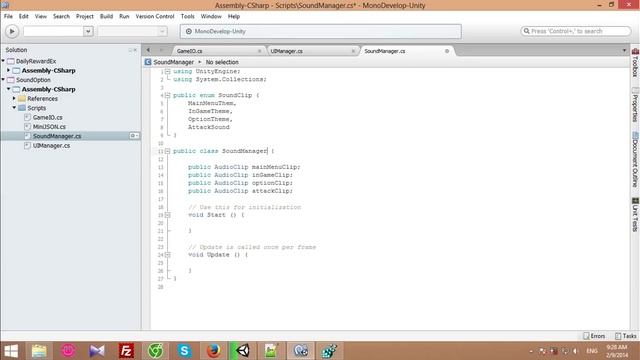Open the Toolbox side panel
The image size is (640, 360).
click(x=635, y=63)
